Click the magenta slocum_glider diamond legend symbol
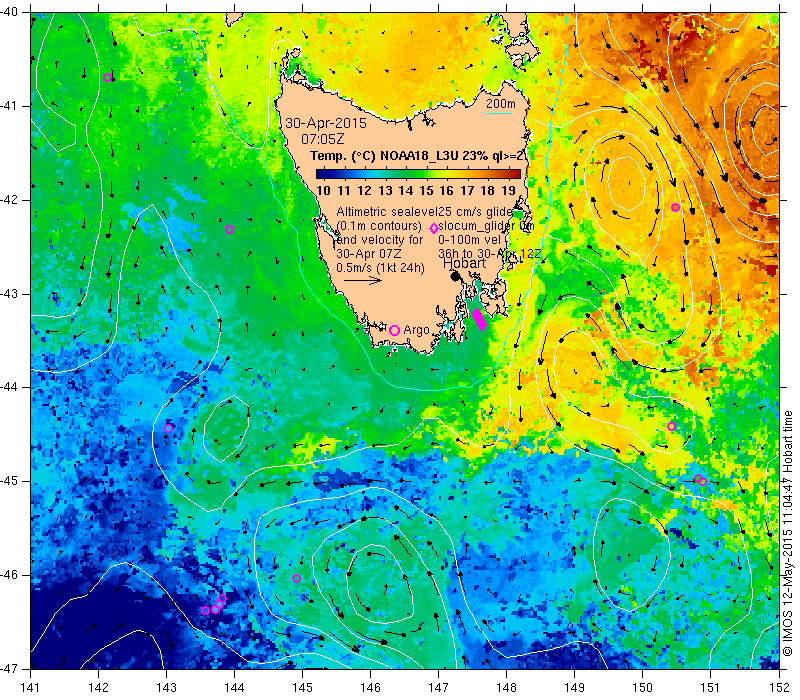800x700 pixels. pyautogui.click(x=434, y=228)
